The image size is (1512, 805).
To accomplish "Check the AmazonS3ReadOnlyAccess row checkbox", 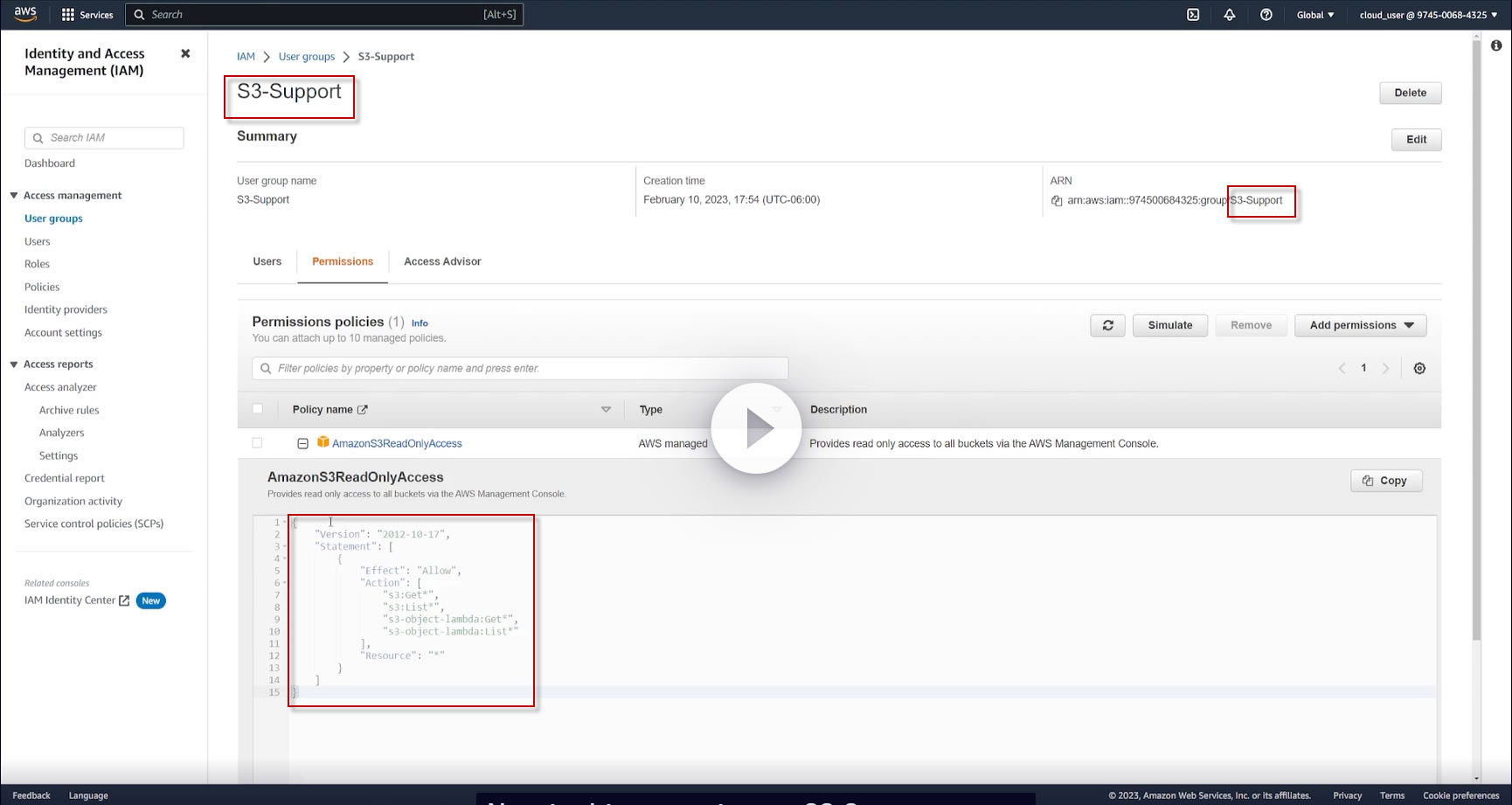I will (257, 443).
